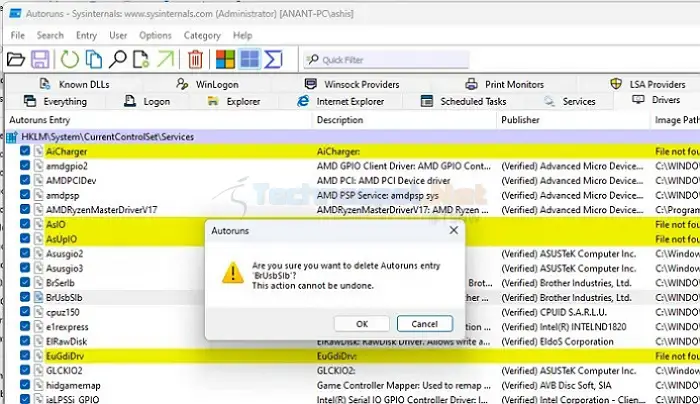The width and height of the screenshot is (700, 404).
Task: Switch to the Everything tab
Action: pyautogui.click(x=55, y=101)
